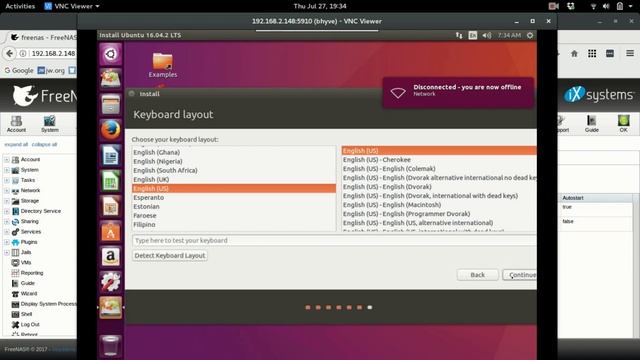Open keyboard language En indicator
Viewport: 640px width, 360px height.
472,36
